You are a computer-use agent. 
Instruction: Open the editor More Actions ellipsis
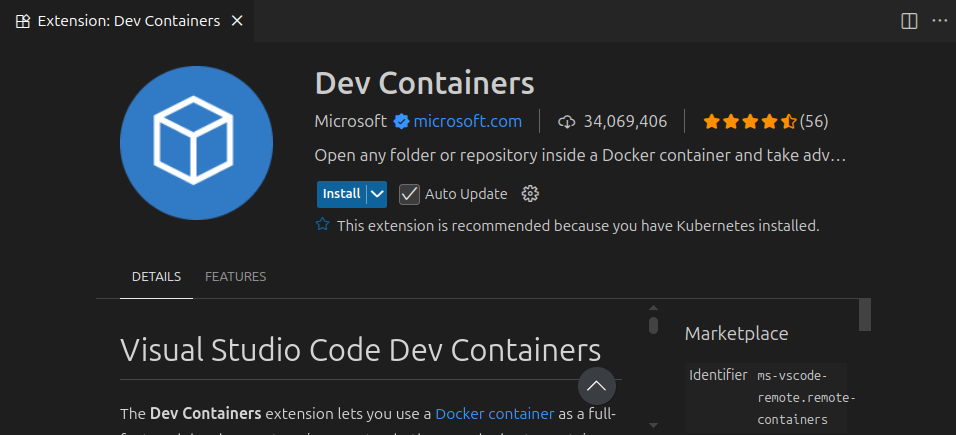coord(940,21)
